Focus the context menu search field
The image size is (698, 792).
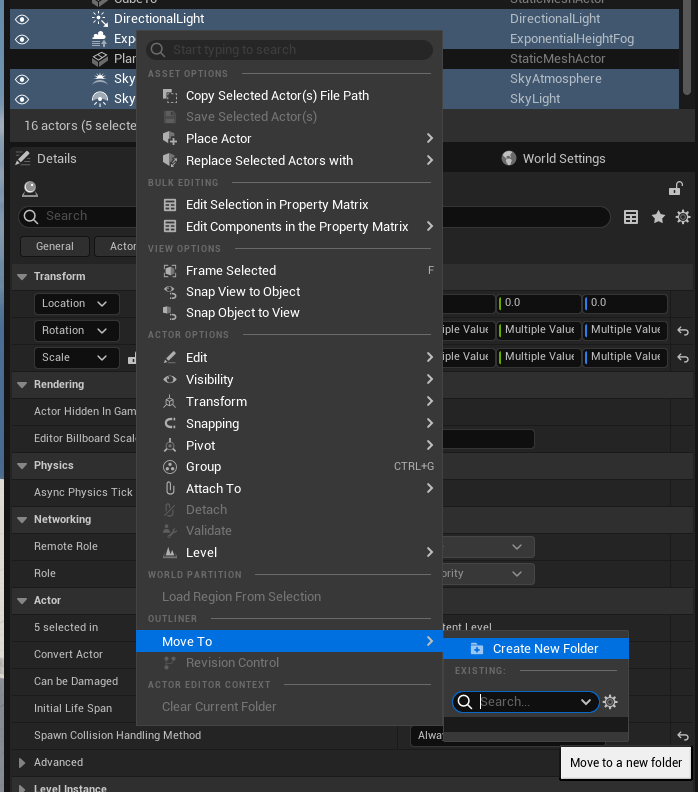point(289,50)
